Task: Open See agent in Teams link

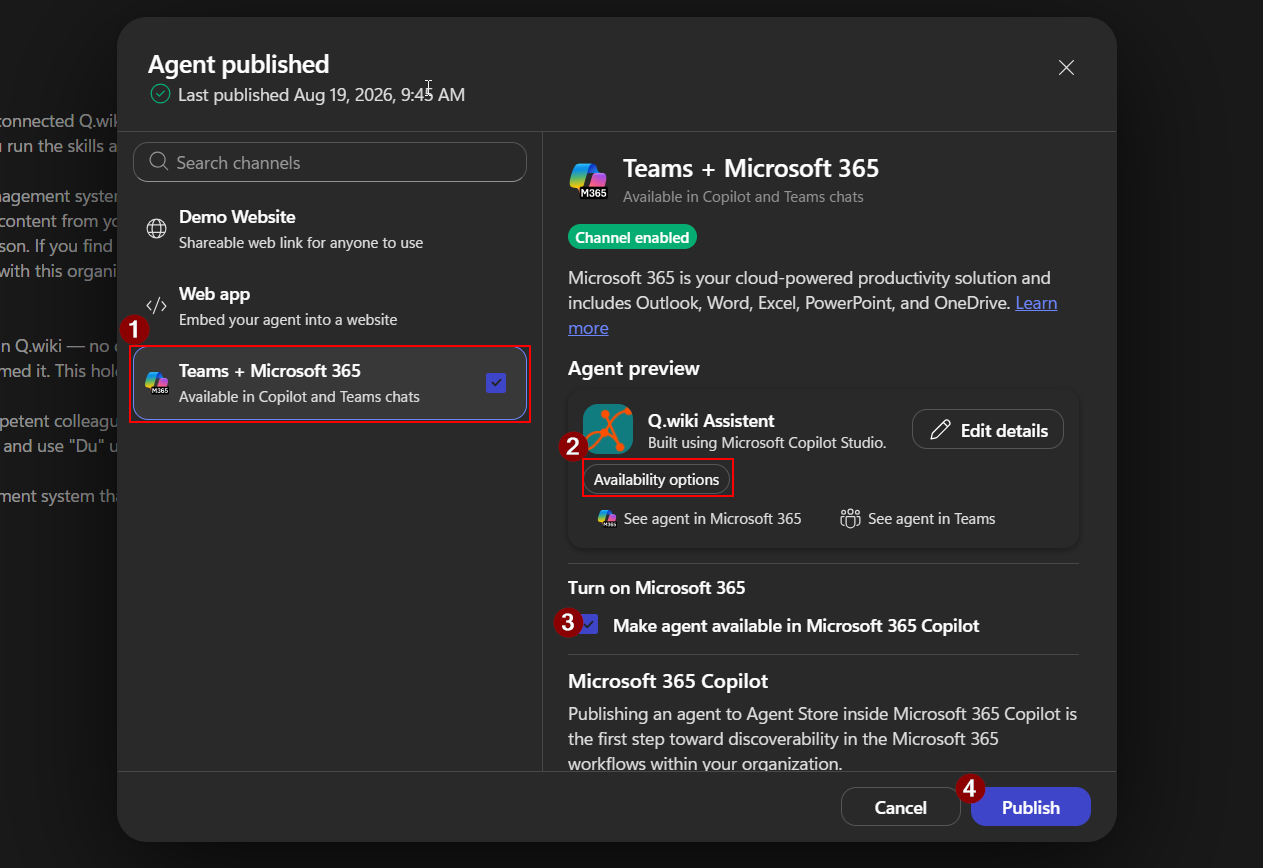Action: click(918, 518)
